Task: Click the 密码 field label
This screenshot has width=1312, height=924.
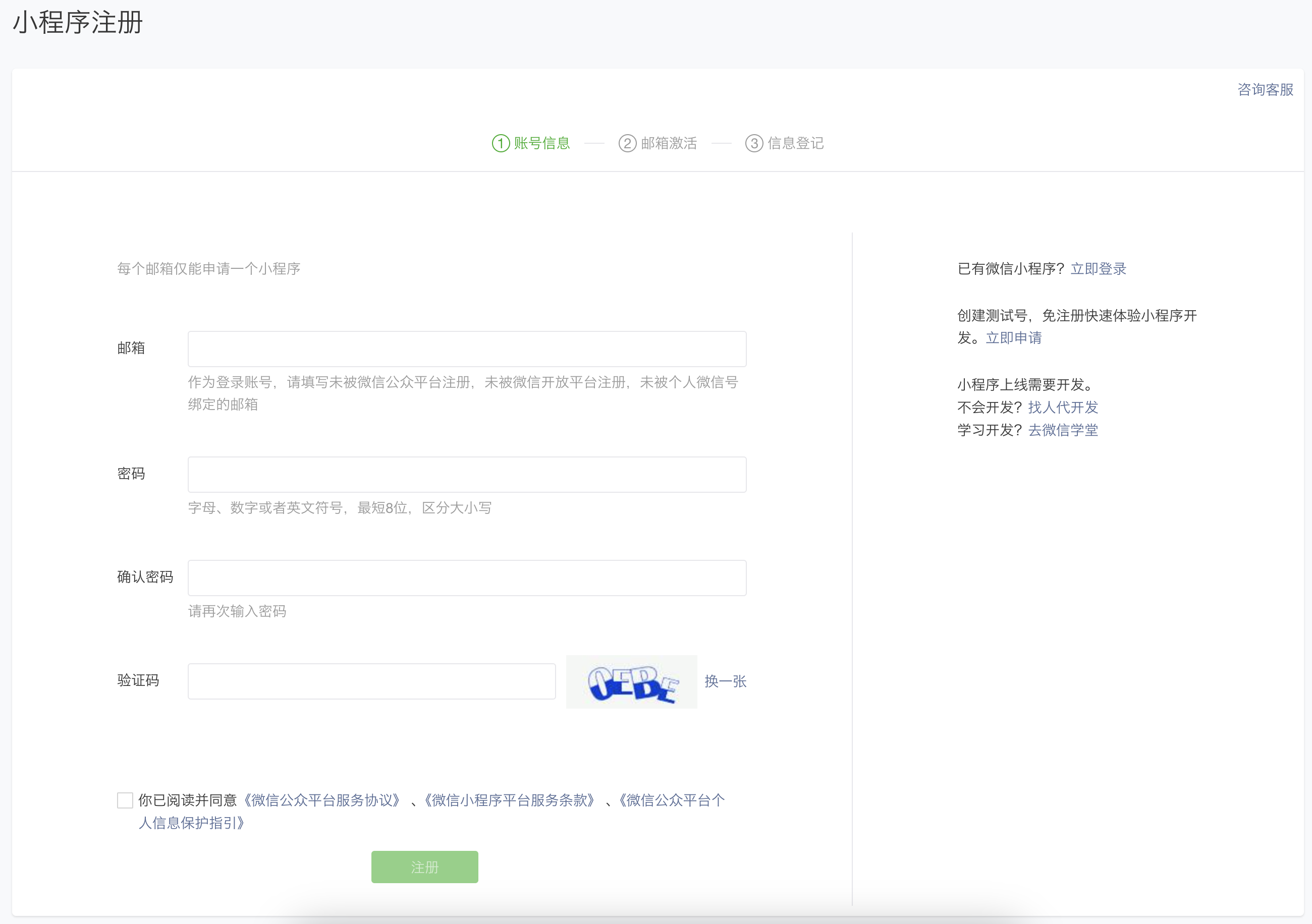Action: [131, 474]
